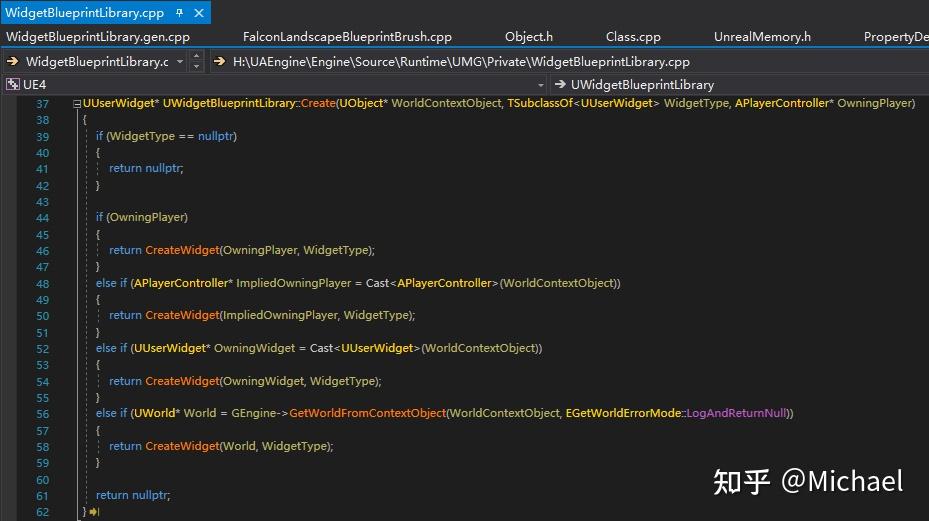The image size is (929, 521).
Task: Click the UE4 project icon
Action: coord(12,84)
